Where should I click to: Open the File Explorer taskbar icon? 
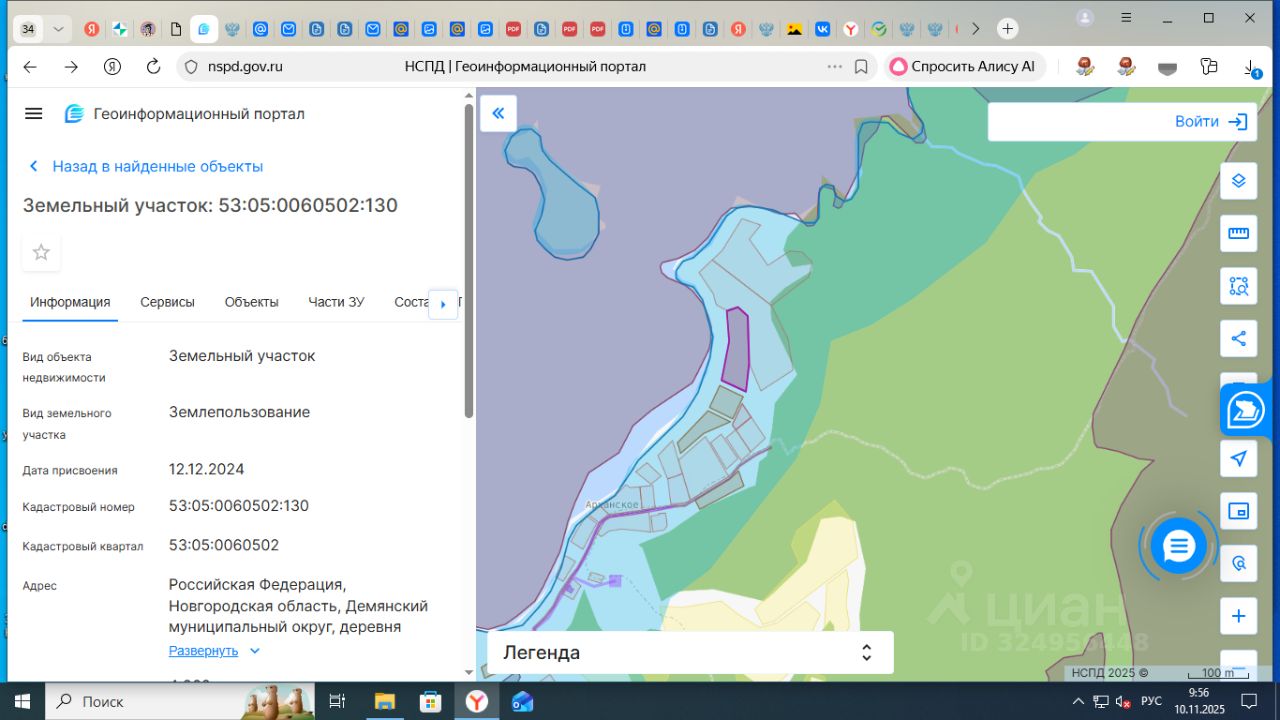click(385, 701)
